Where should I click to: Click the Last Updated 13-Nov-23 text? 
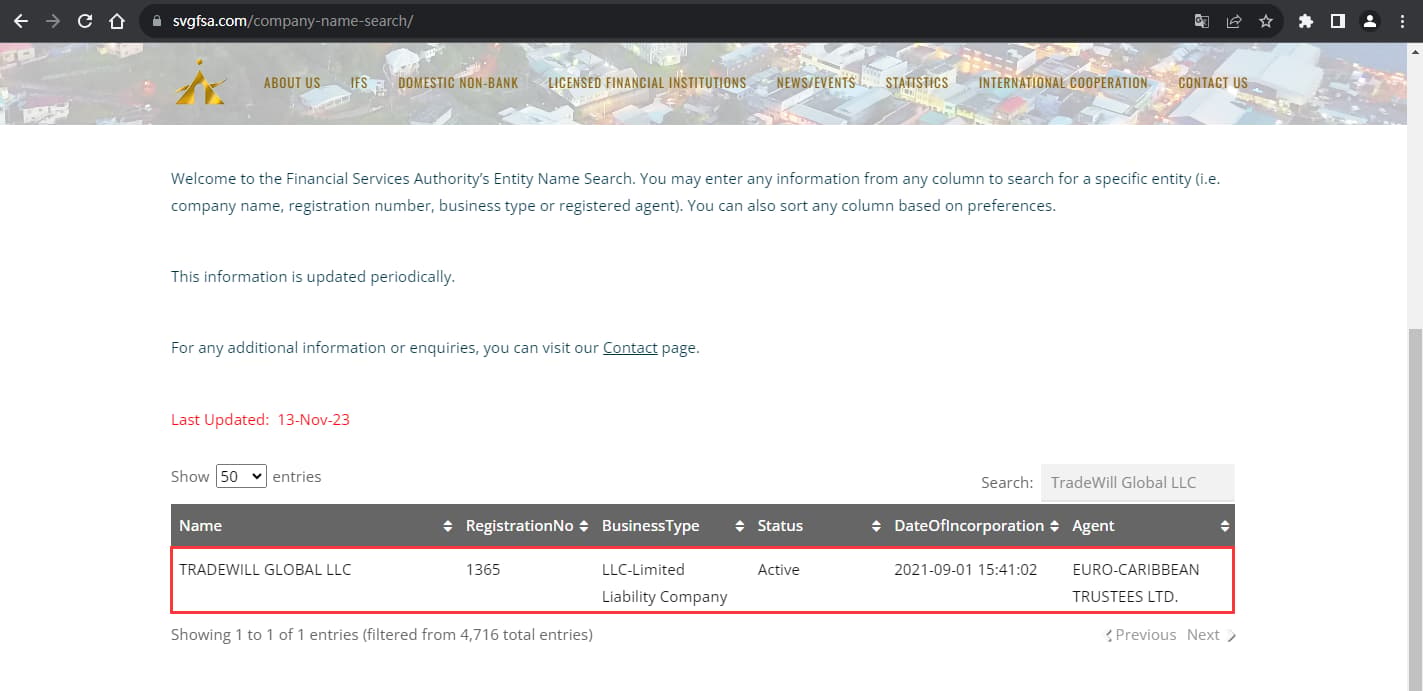260,420
